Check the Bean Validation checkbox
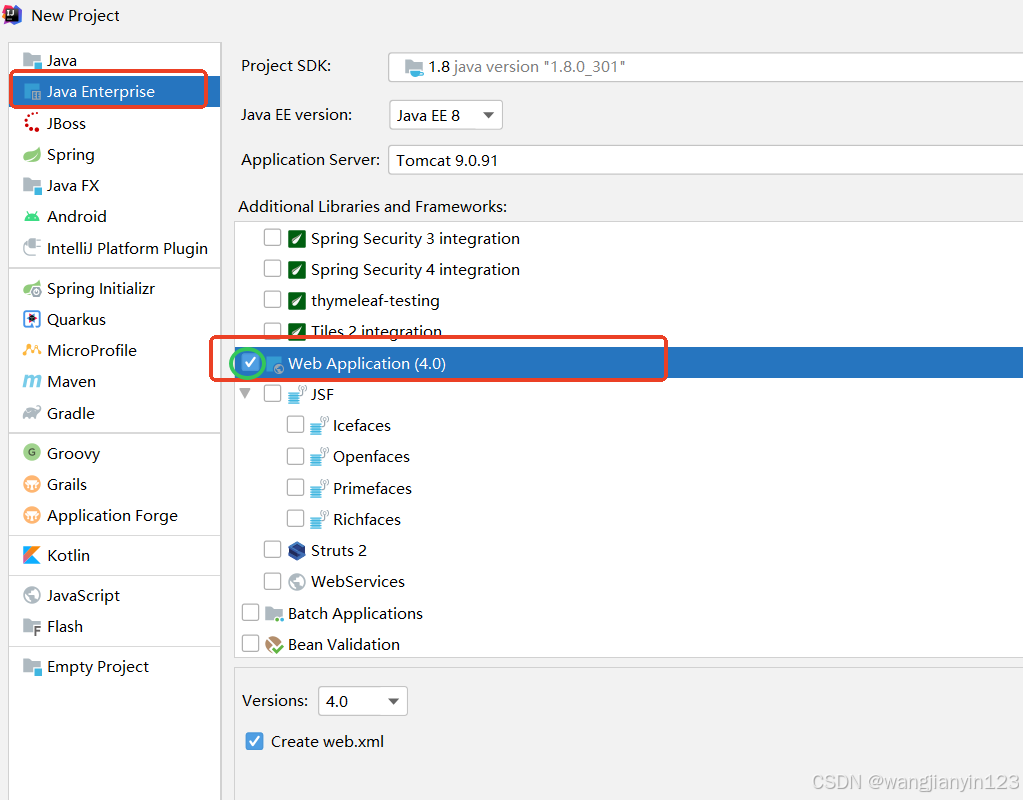 point(251,643)
